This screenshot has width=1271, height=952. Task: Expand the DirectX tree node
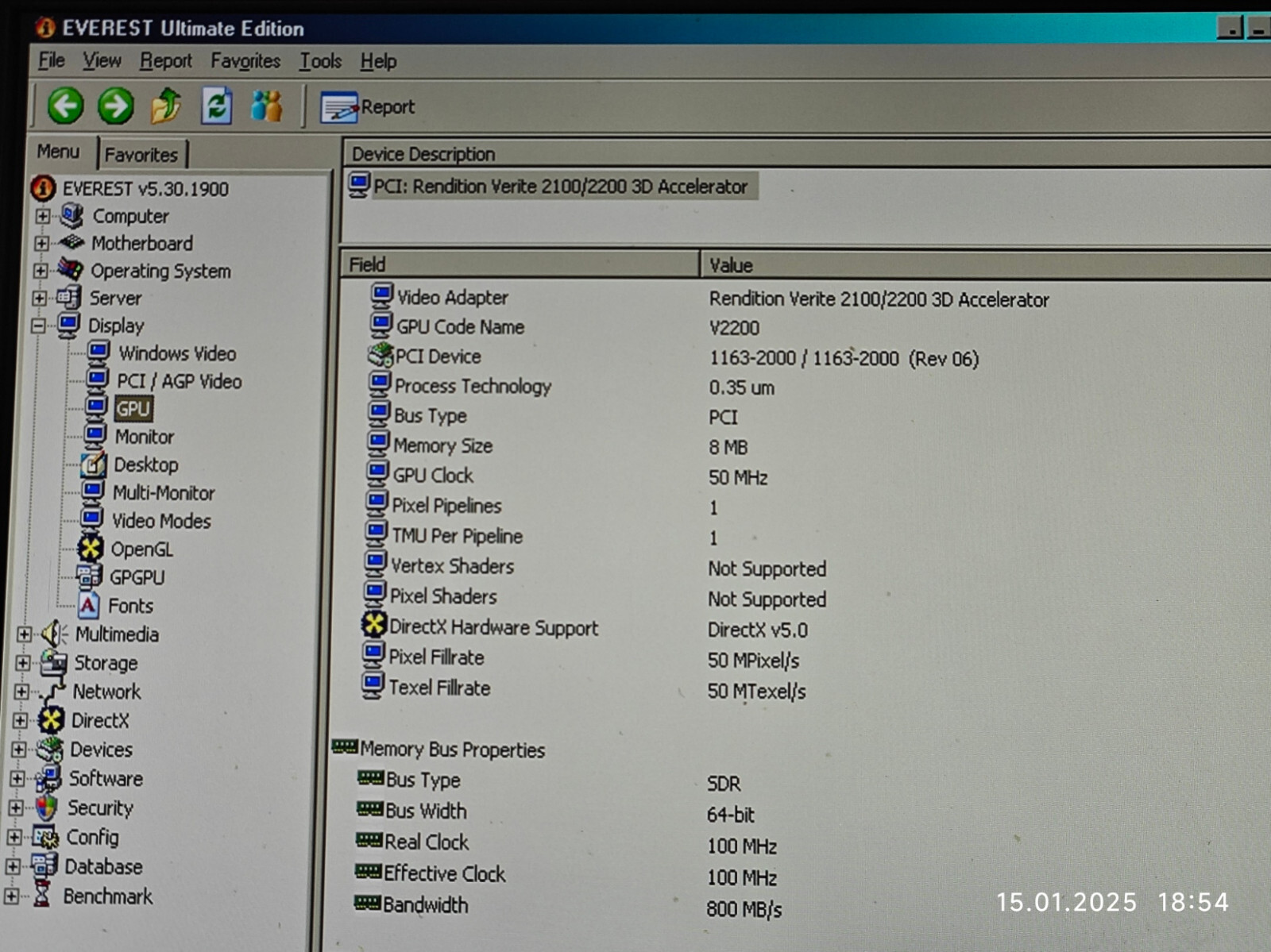pyautogui.click(x=20, y=720)
